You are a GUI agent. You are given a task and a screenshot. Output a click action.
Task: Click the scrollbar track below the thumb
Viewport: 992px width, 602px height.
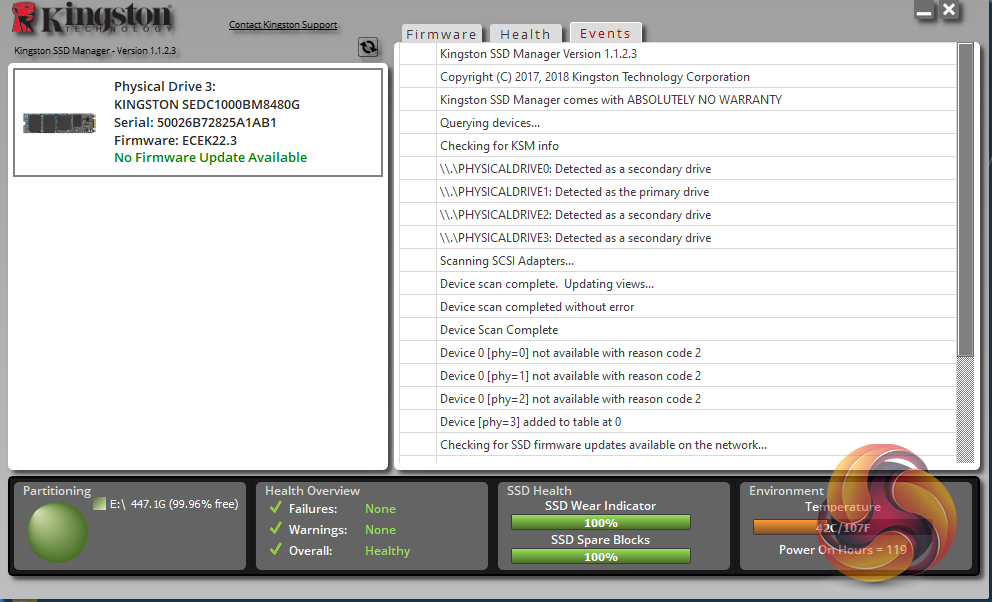[x=965, y=409]
